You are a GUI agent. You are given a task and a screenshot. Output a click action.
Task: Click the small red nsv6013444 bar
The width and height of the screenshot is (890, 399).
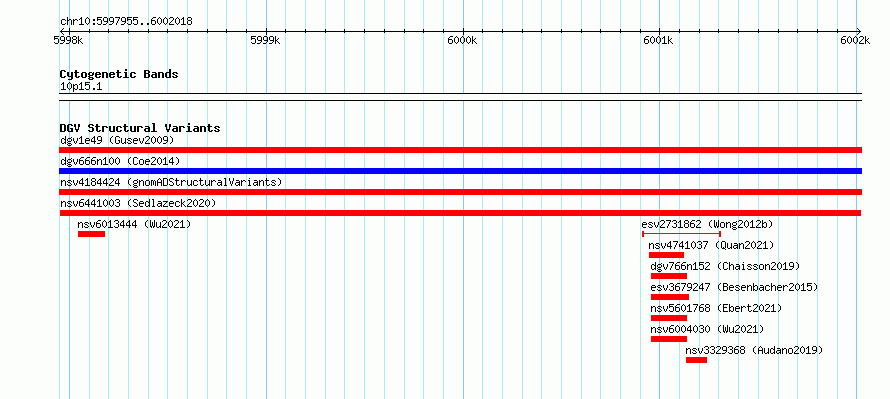(x=91, y=234)
